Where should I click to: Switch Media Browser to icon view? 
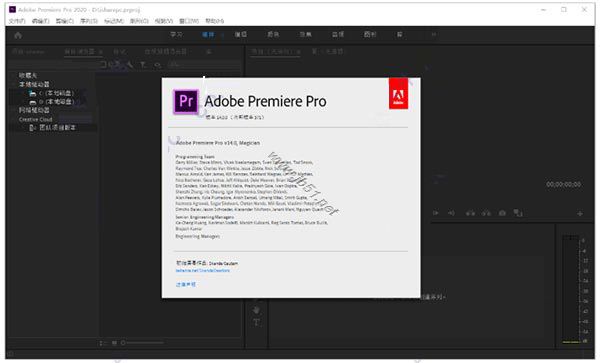[x=114, y=343]
